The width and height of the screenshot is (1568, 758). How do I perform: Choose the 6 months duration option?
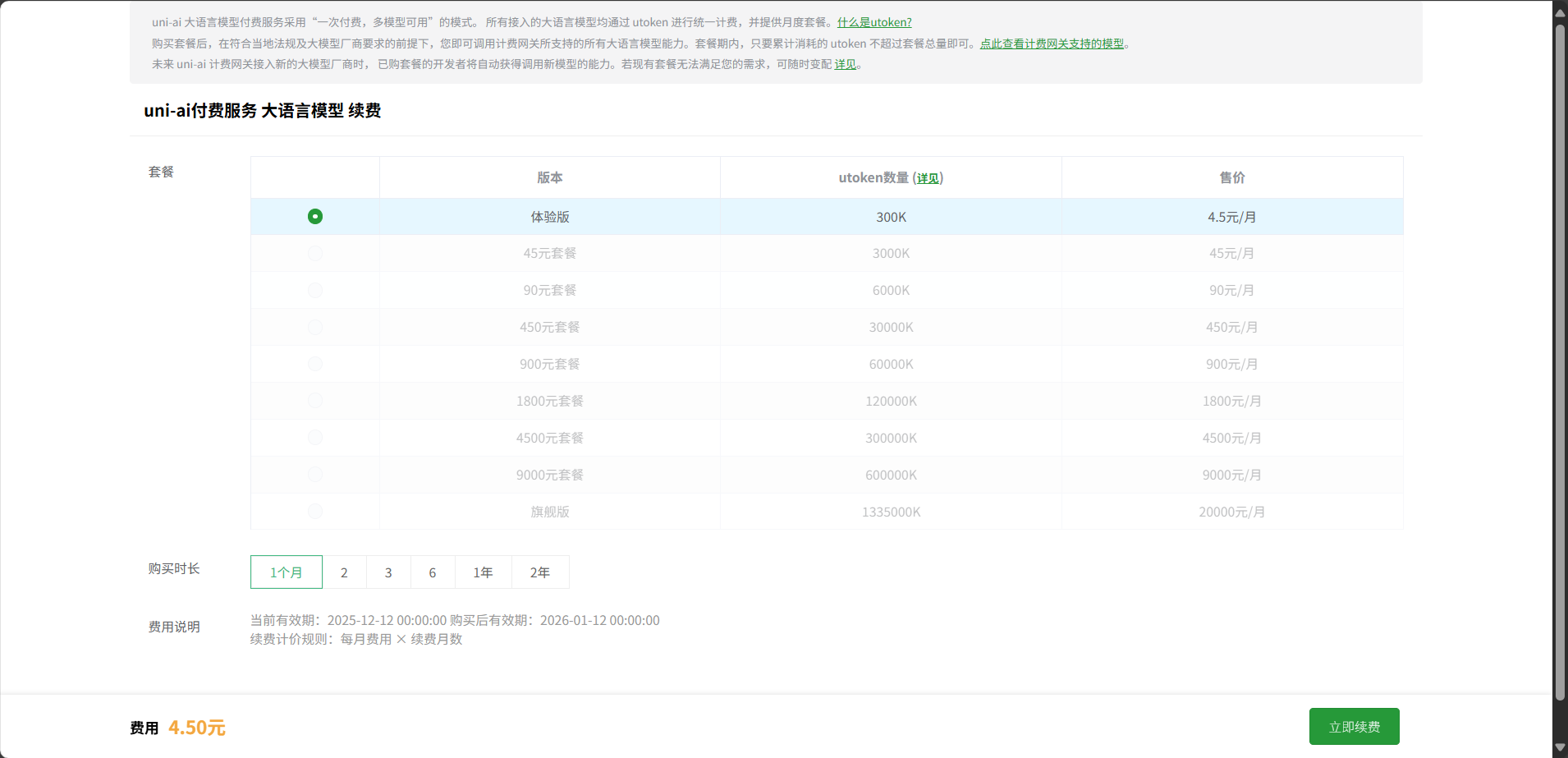(x=433, y=572)
